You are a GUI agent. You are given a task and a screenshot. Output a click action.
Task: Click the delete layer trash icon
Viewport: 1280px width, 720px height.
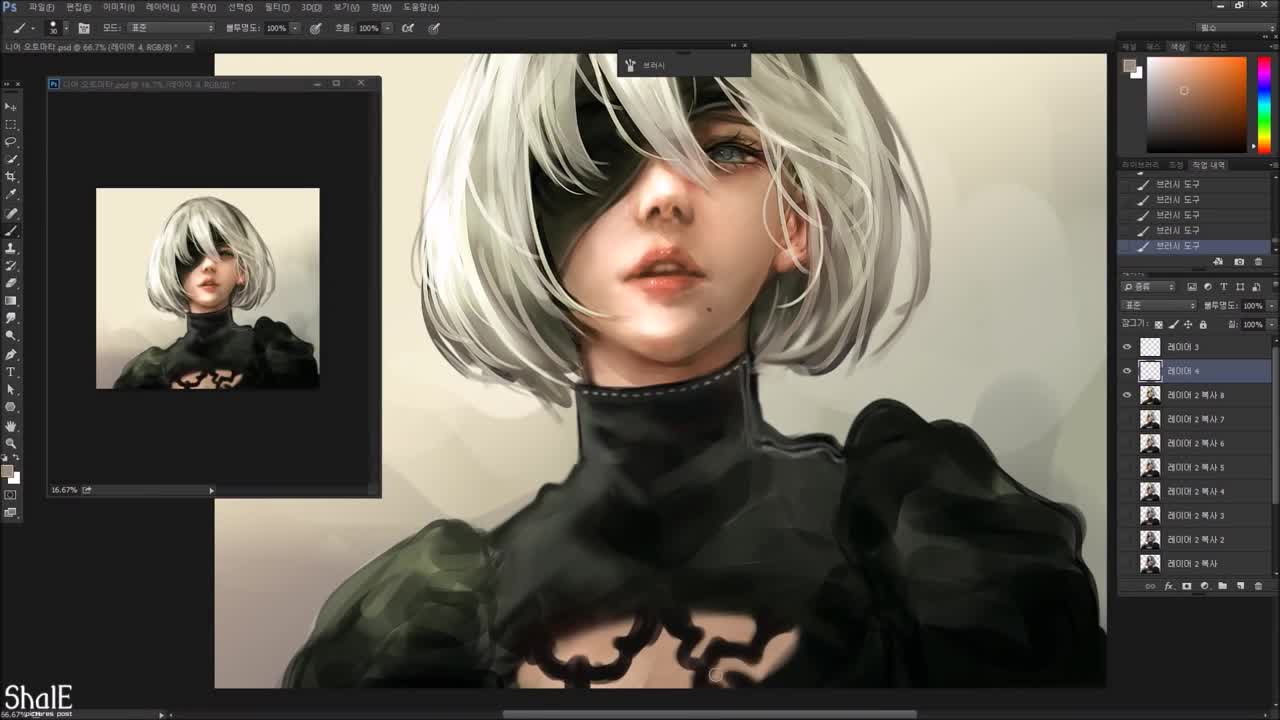[1257, 587]
